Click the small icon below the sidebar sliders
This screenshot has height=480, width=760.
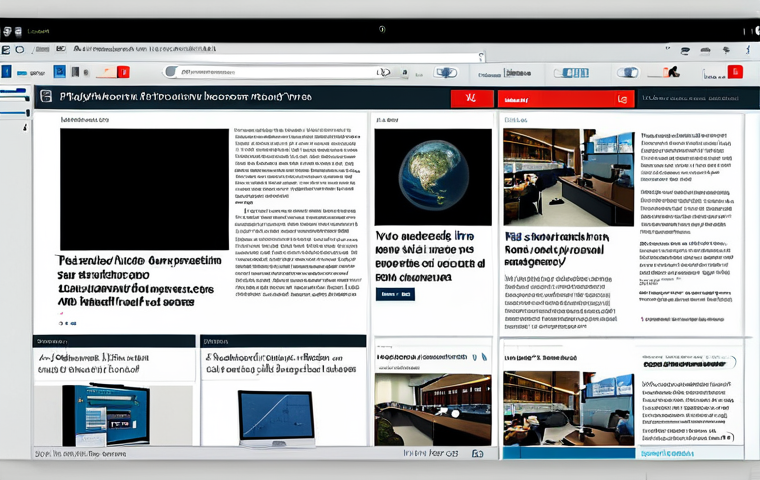(25, 127)
